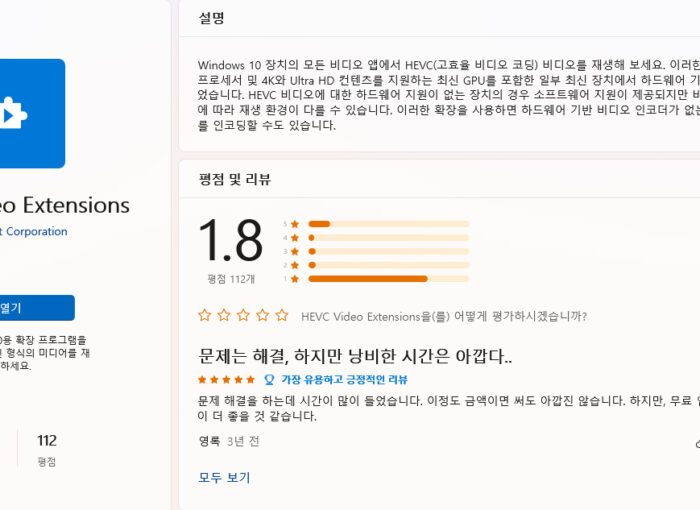The height and width of the screenshot is (510, 700).
Task: Click the helpful review badge icon
Action: pos(269,380)
